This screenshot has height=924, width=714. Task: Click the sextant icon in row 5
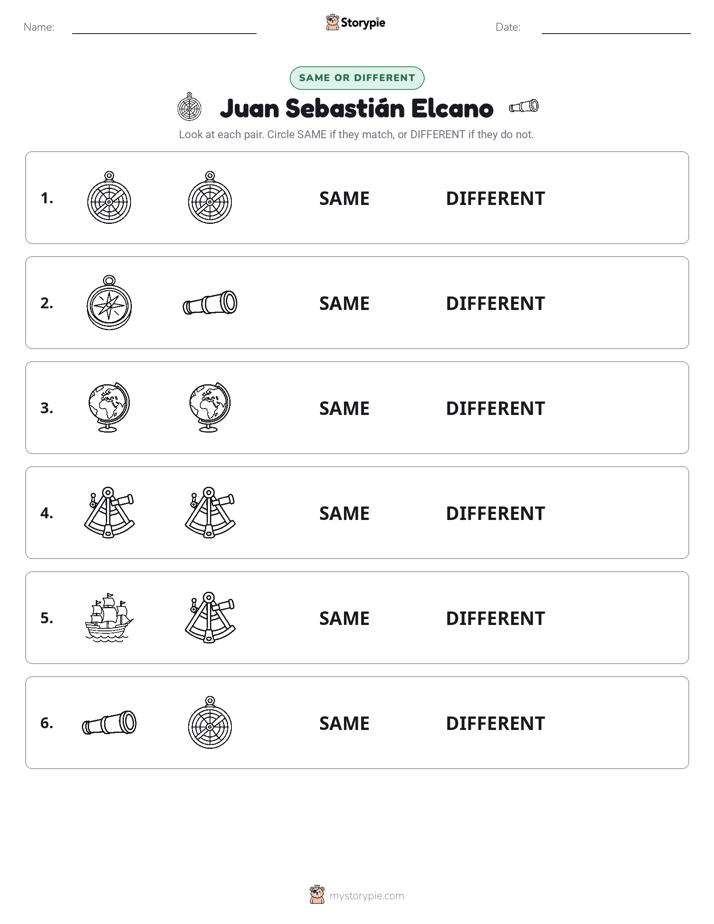pos(210,617)
